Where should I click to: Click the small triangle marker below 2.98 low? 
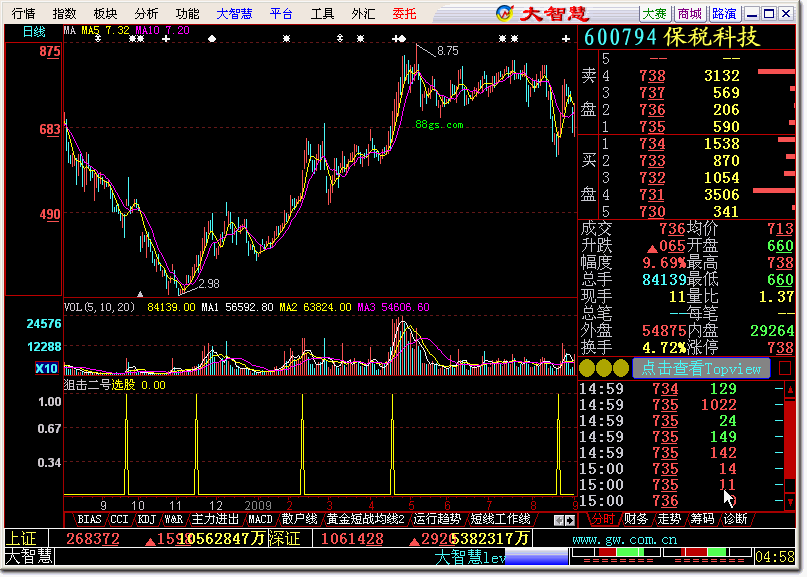pos(139,294)
